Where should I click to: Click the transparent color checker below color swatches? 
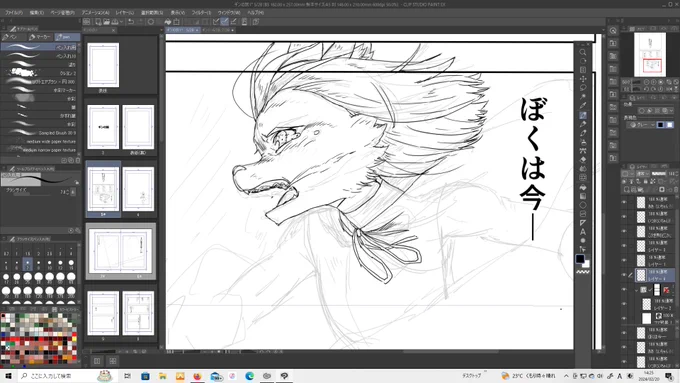coord(583,272)
